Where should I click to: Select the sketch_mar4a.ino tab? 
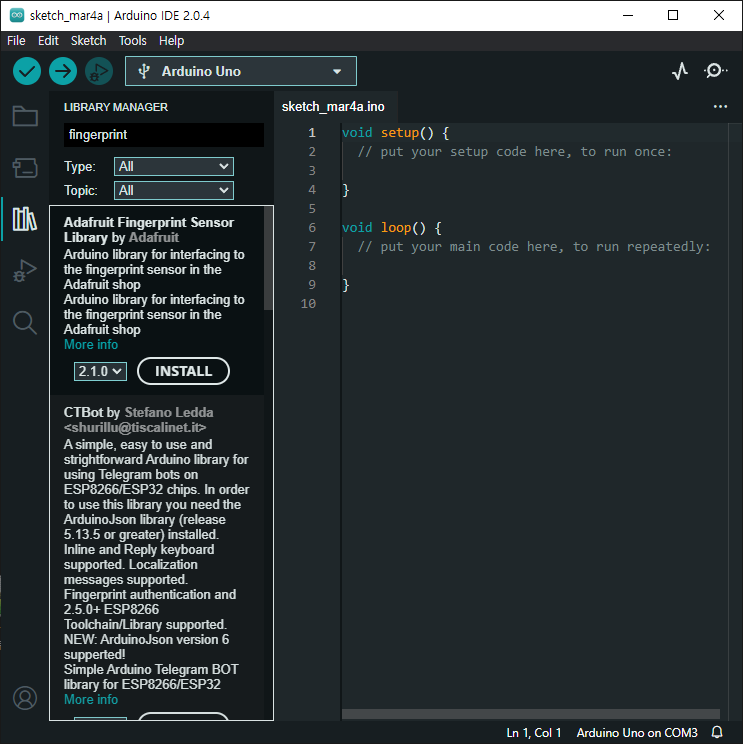click(333, 107)
